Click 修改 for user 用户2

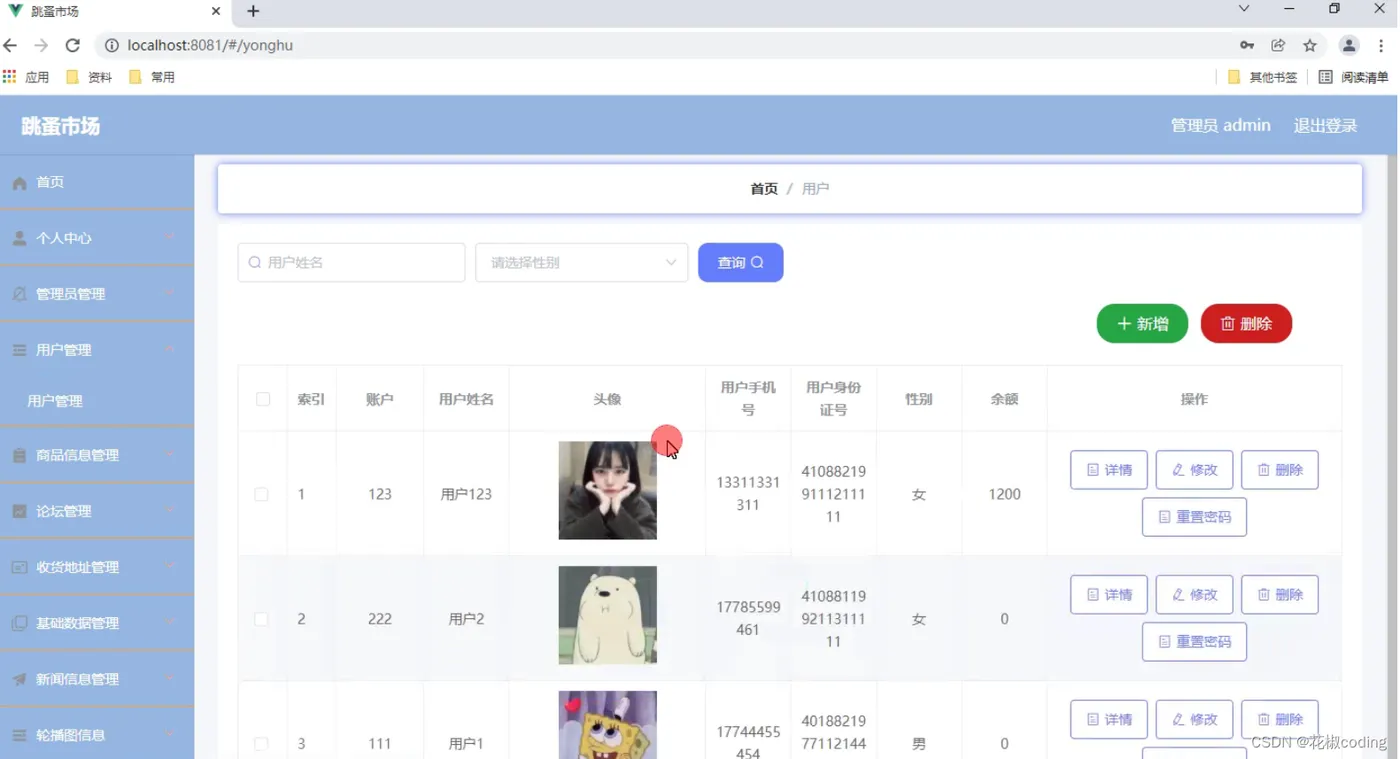tap(1194, 595)
